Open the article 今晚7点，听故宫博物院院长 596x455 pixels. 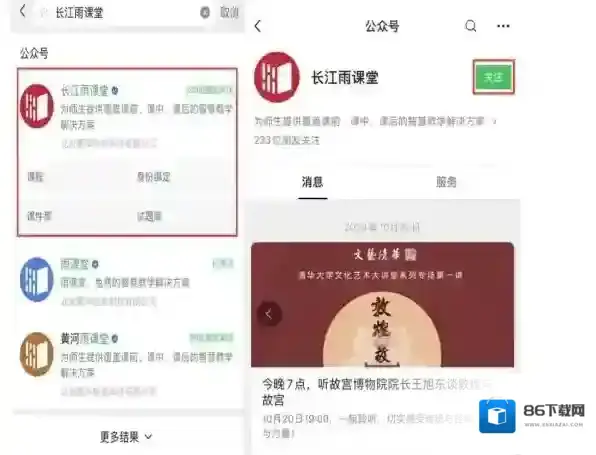[376, 392]
